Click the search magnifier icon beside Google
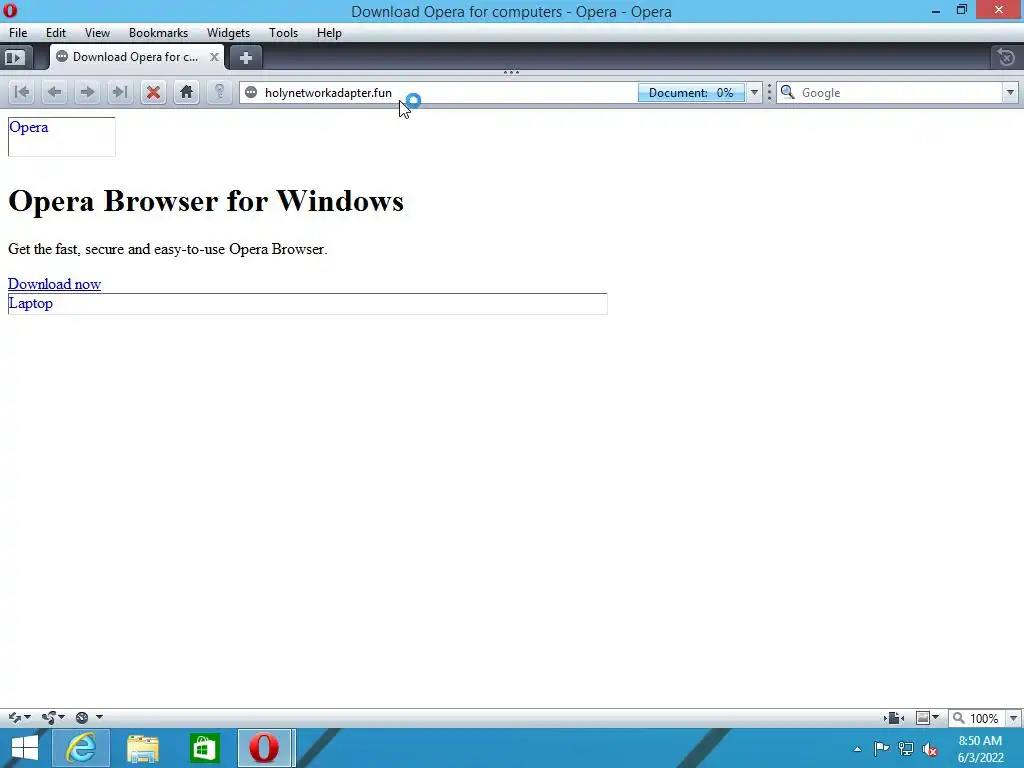 point(788,92)
